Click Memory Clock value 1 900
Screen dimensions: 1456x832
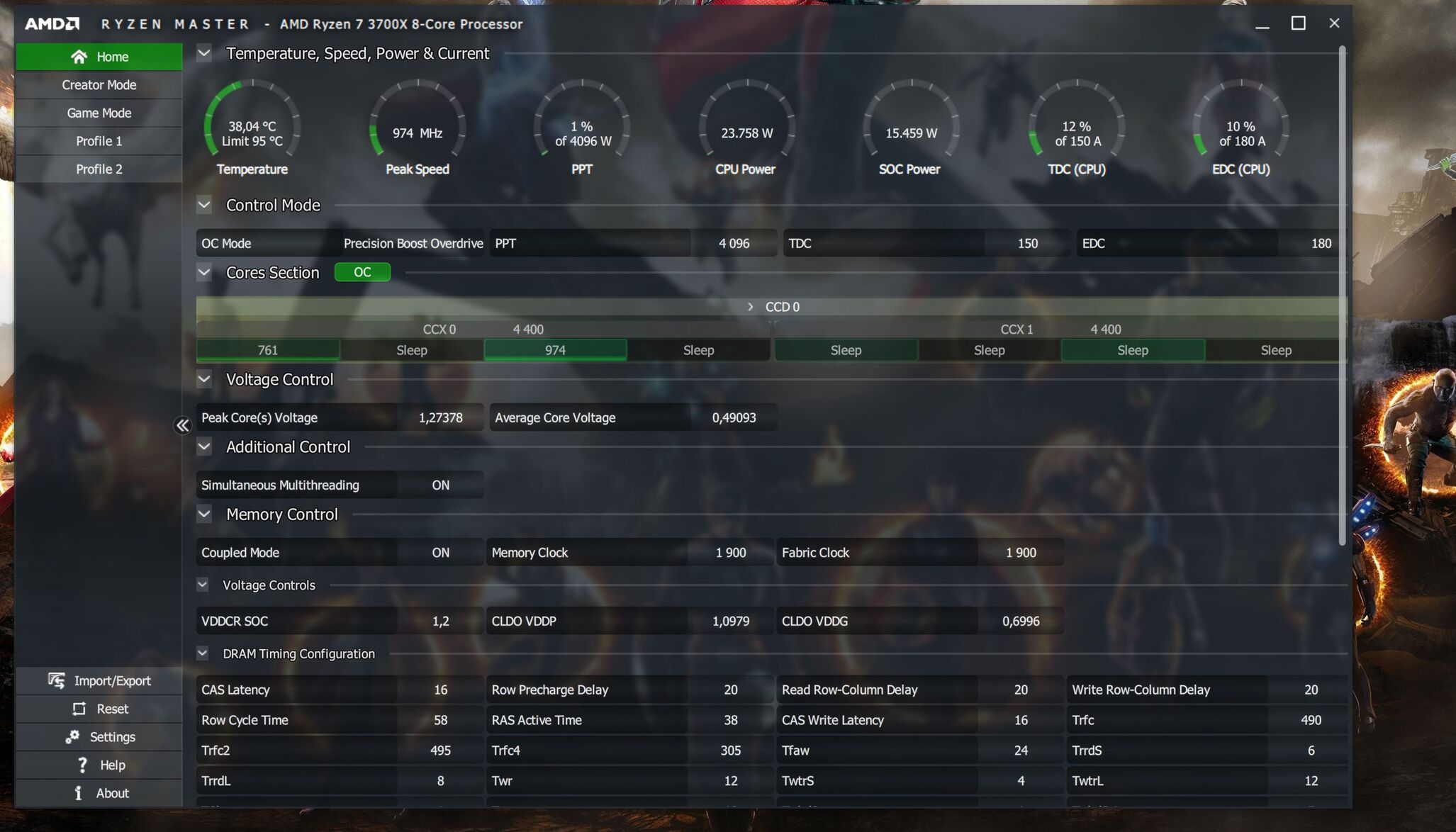(x=730, y=552)
